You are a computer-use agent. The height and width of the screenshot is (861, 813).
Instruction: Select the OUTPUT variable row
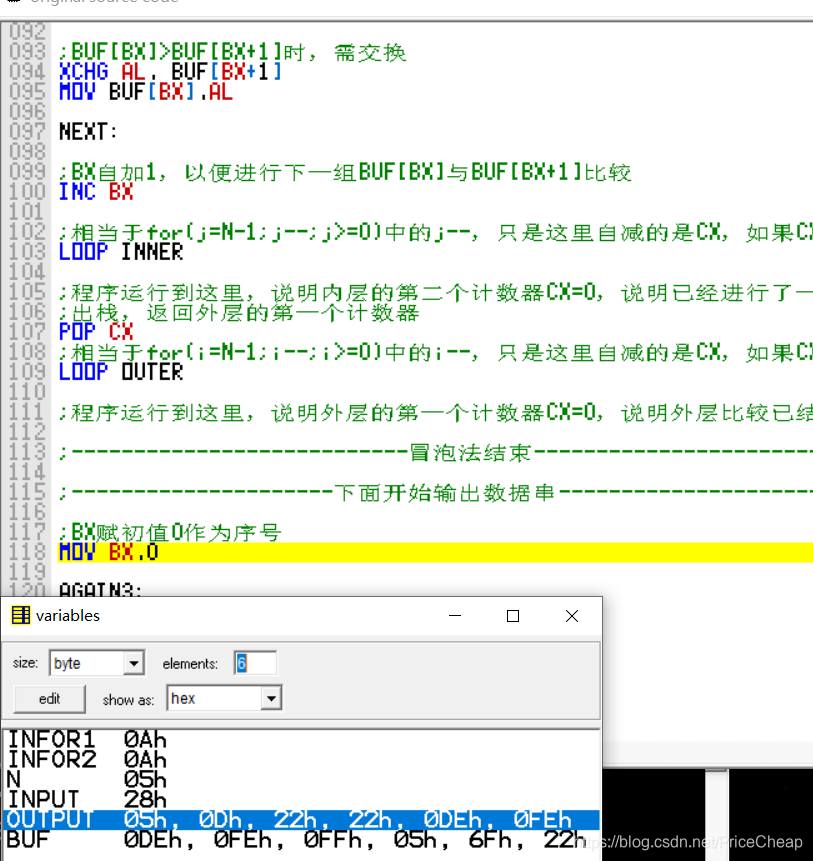click(301, 820)
